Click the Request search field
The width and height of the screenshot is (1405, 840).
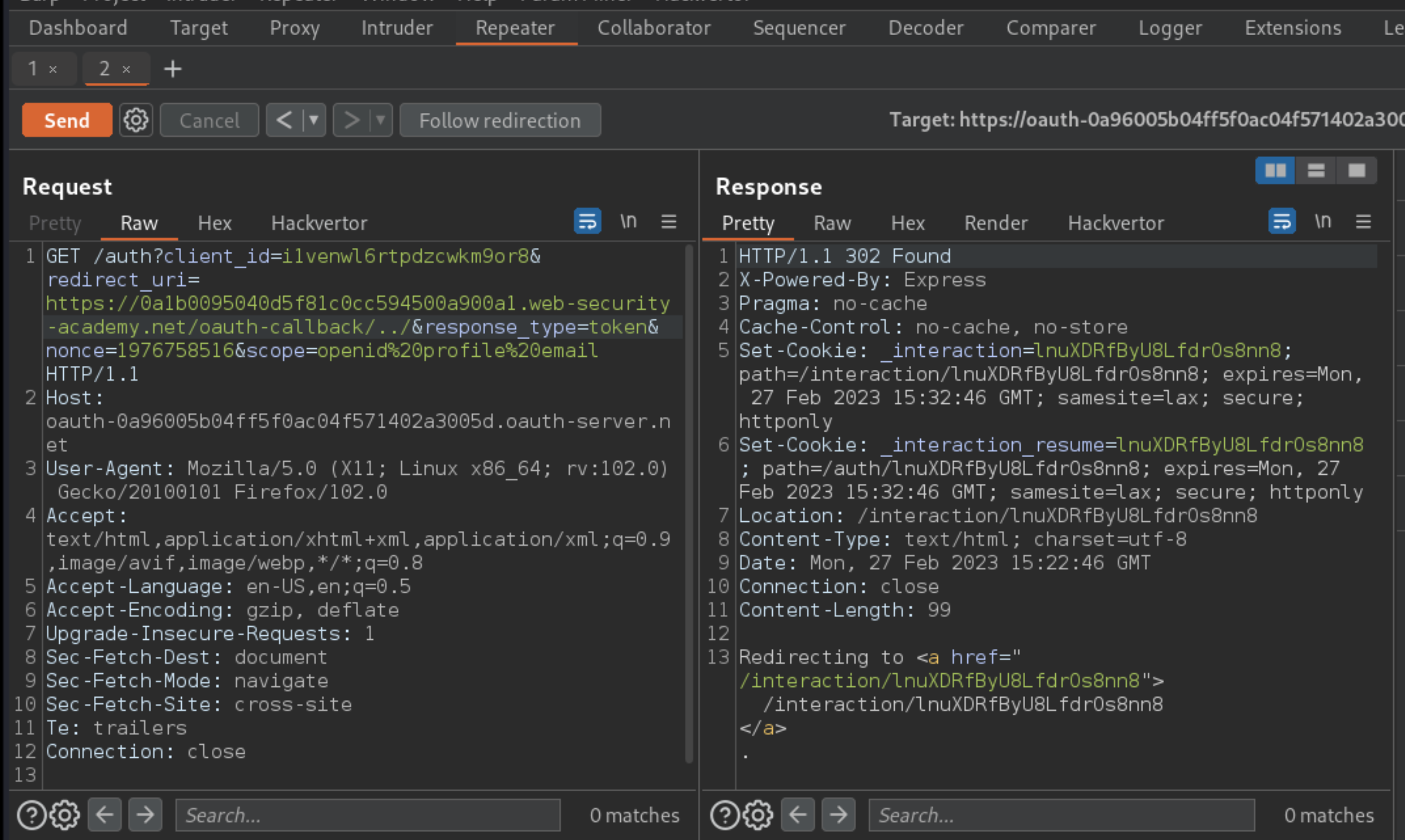pyautogui.click(x=368, y=815)
